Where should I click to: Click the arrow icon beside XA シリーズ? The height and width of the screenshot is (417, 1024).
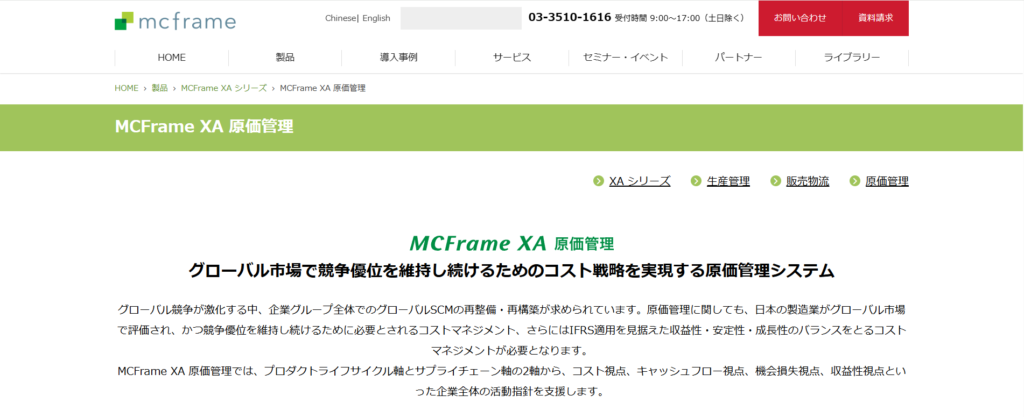click(x=598, y=181)
